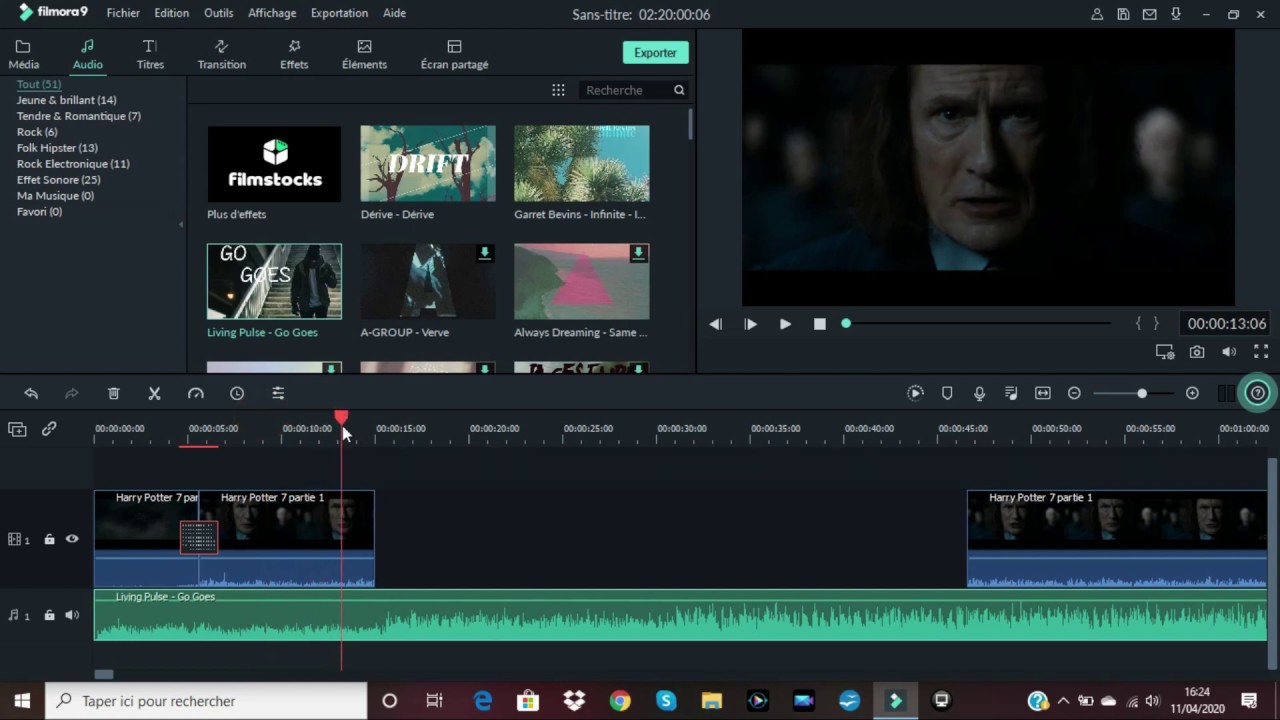This screenshot has width=1280, height=720.
Task: Click the Exporter button
Action: (x=655, y=53)
